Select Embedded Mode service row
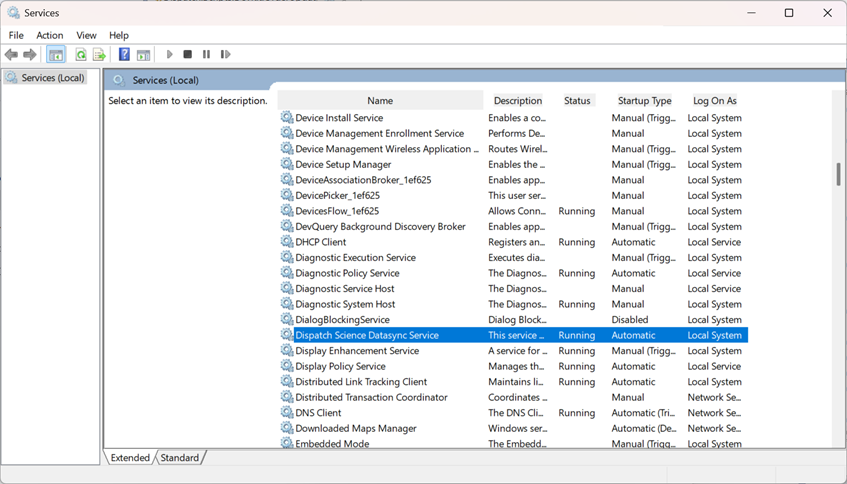847x484 pixels. pyautogui.click(x=514, y=443)
